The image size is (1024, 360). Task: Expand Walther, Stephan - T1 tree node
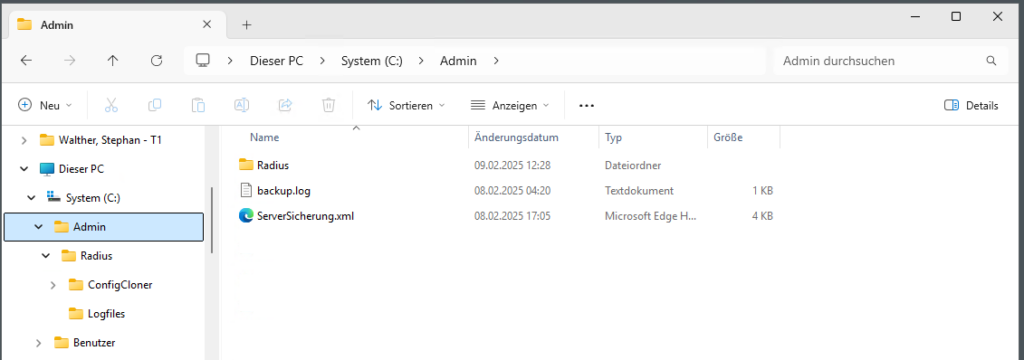(x=24, y=140)
